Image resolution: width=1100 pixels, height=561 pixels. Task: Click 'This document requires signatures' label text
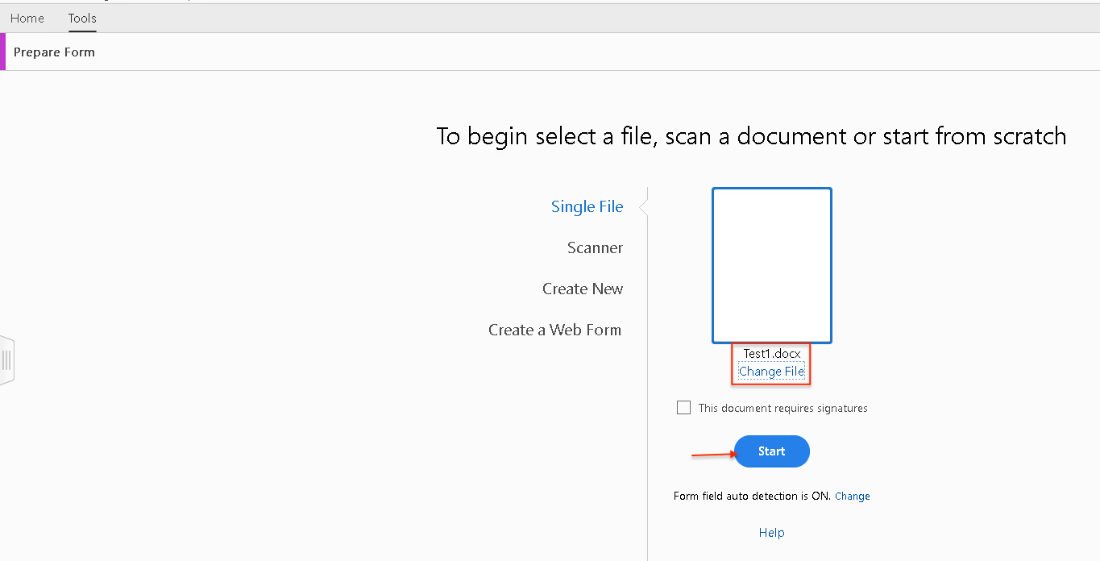pos(782,408)
